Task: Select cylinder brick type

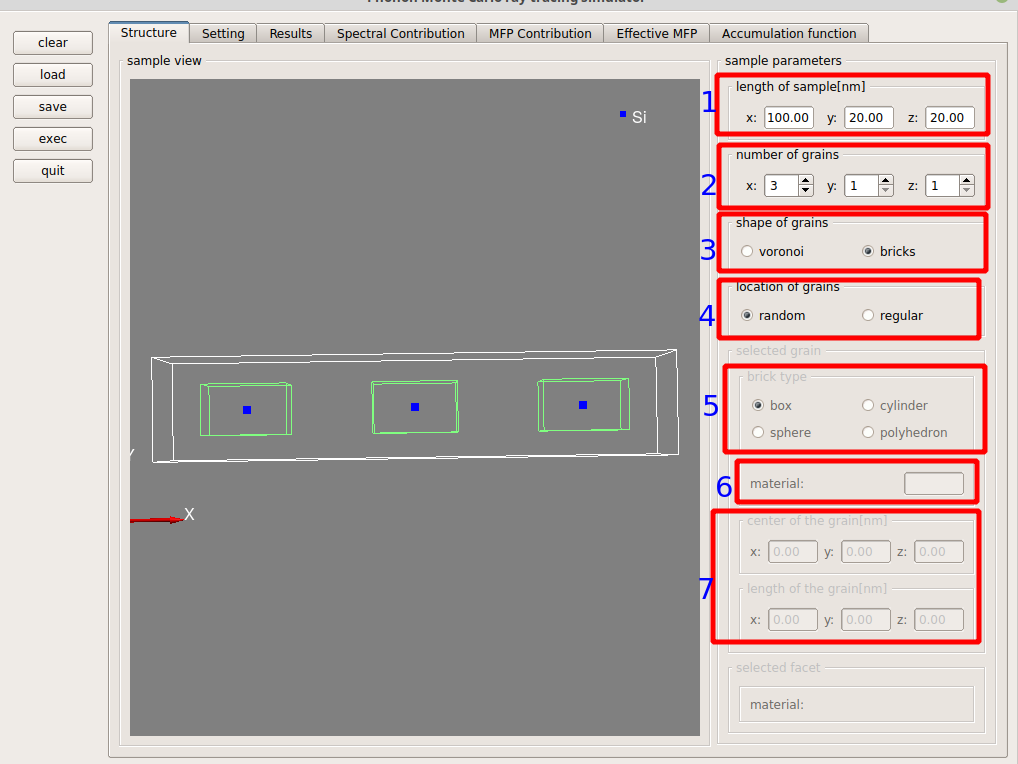Action: [895, 405]
